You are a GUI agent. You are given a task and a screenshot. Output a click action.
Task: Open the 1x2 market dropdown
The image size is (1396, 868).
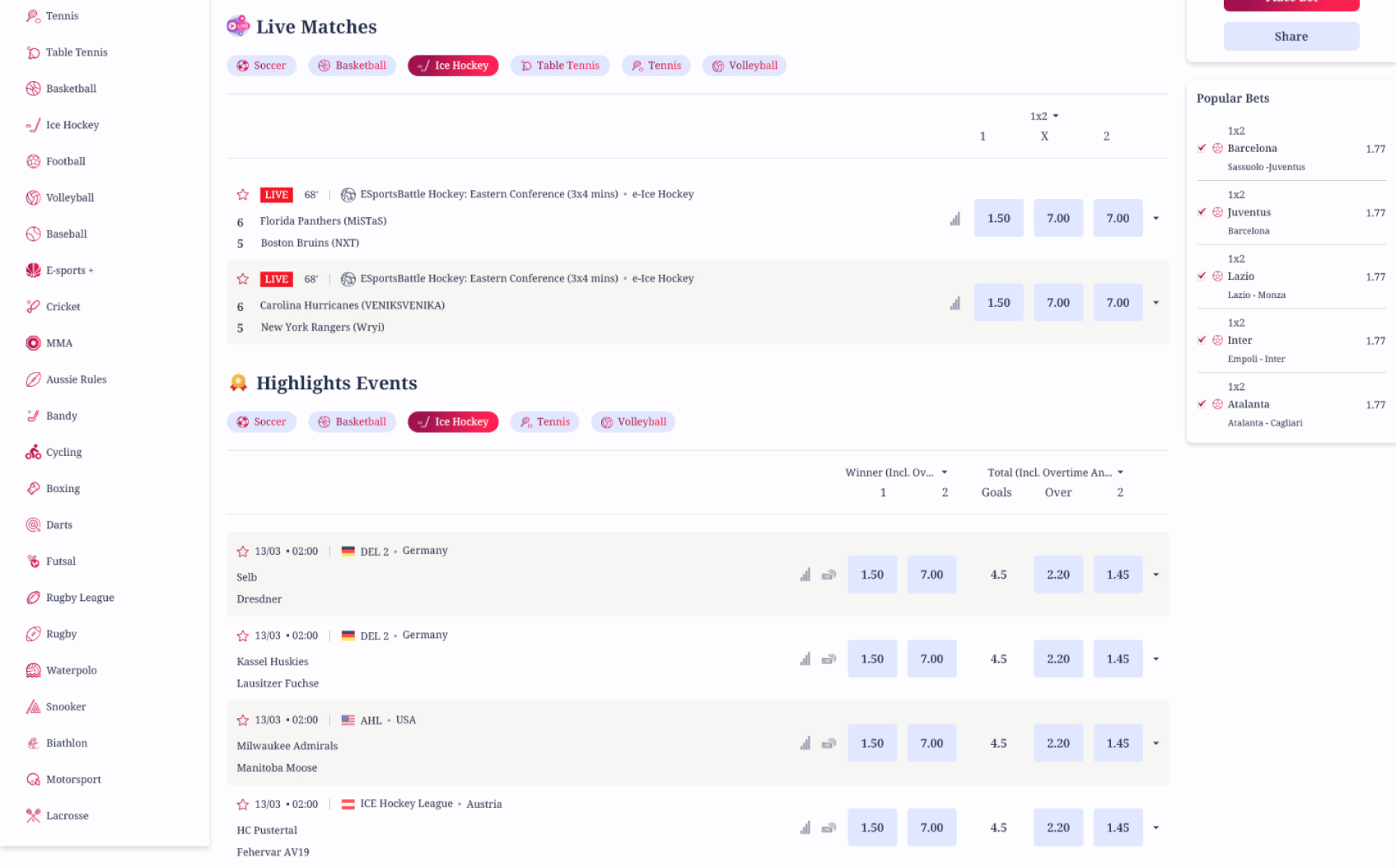[x=1044, y=116]
